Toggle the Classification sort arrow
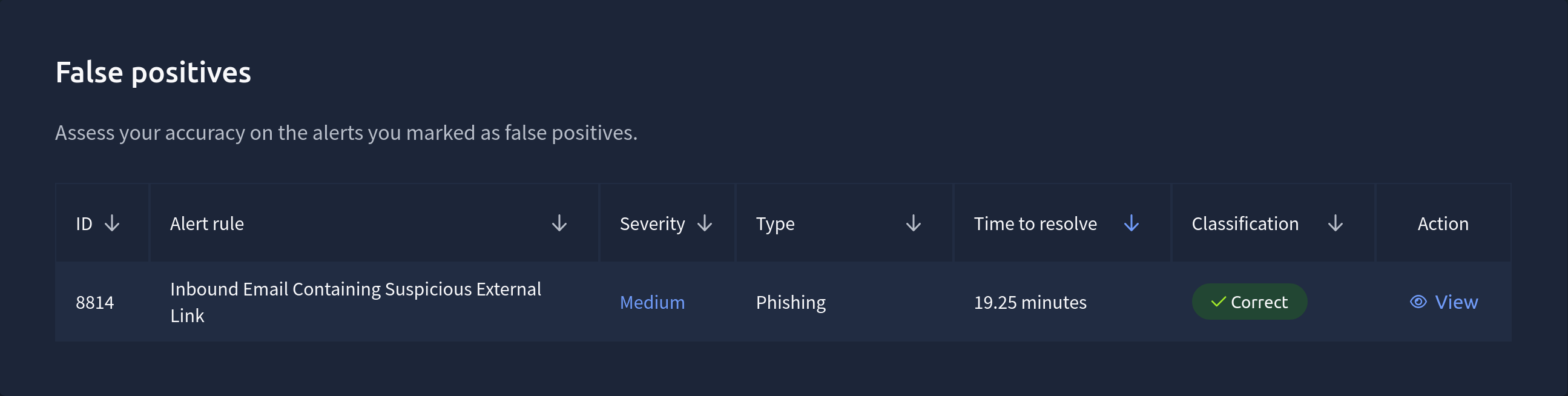This screenshot has height=396, width=1568. pyautogui.click(x=1335, y=223)
